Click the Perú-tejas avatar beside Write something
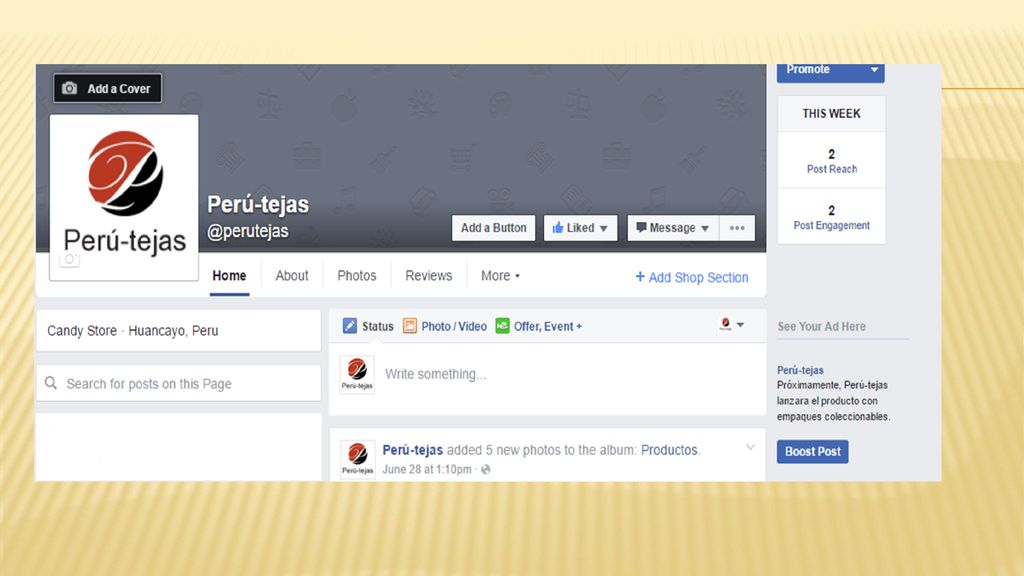The width and height of the screenshot is (1024, 576). pos(357,375)
